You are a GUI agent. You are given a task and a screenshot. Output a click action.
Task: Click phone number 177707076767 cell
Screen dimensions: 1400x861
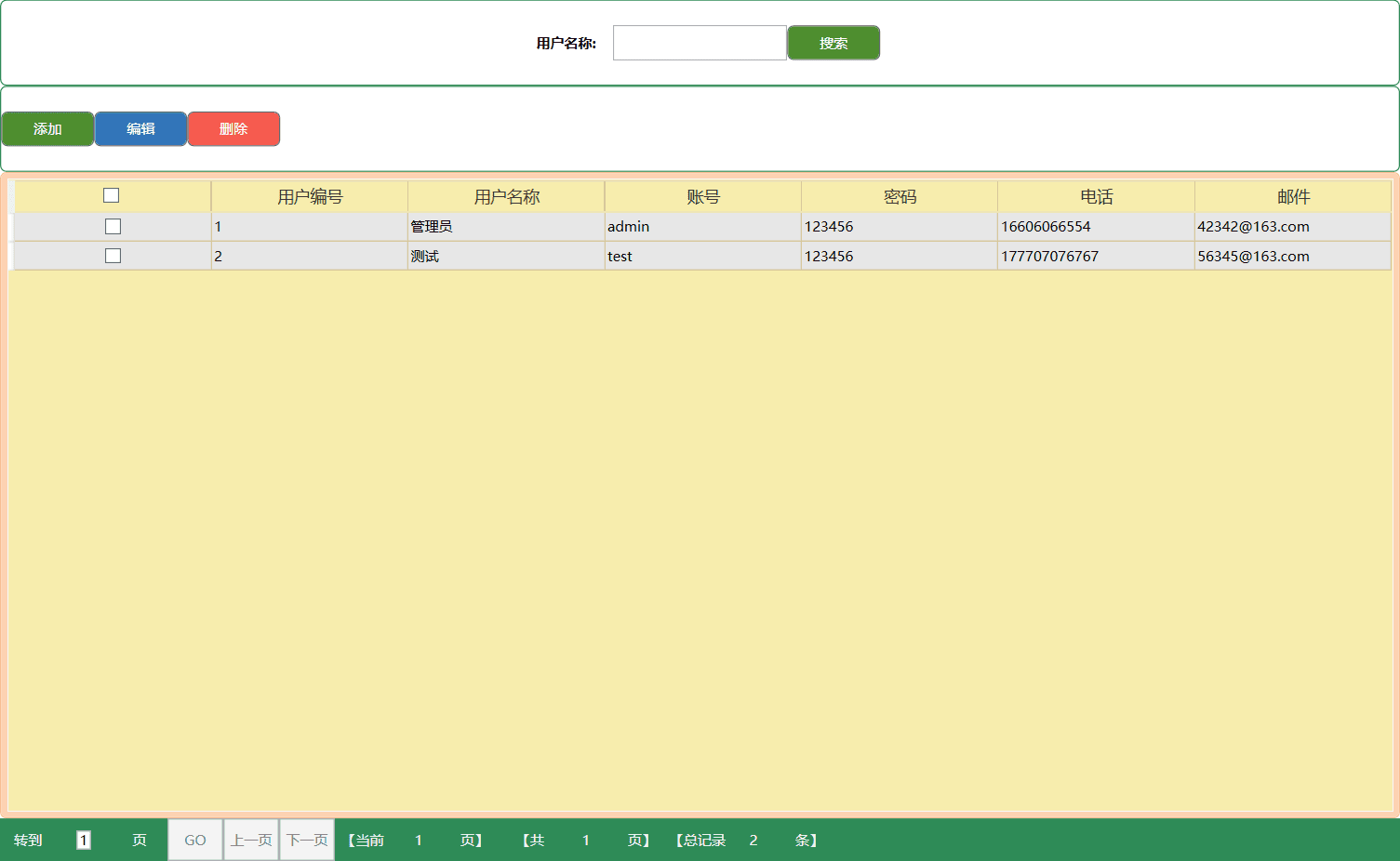pyautogui.click(x=1049, y=257)
